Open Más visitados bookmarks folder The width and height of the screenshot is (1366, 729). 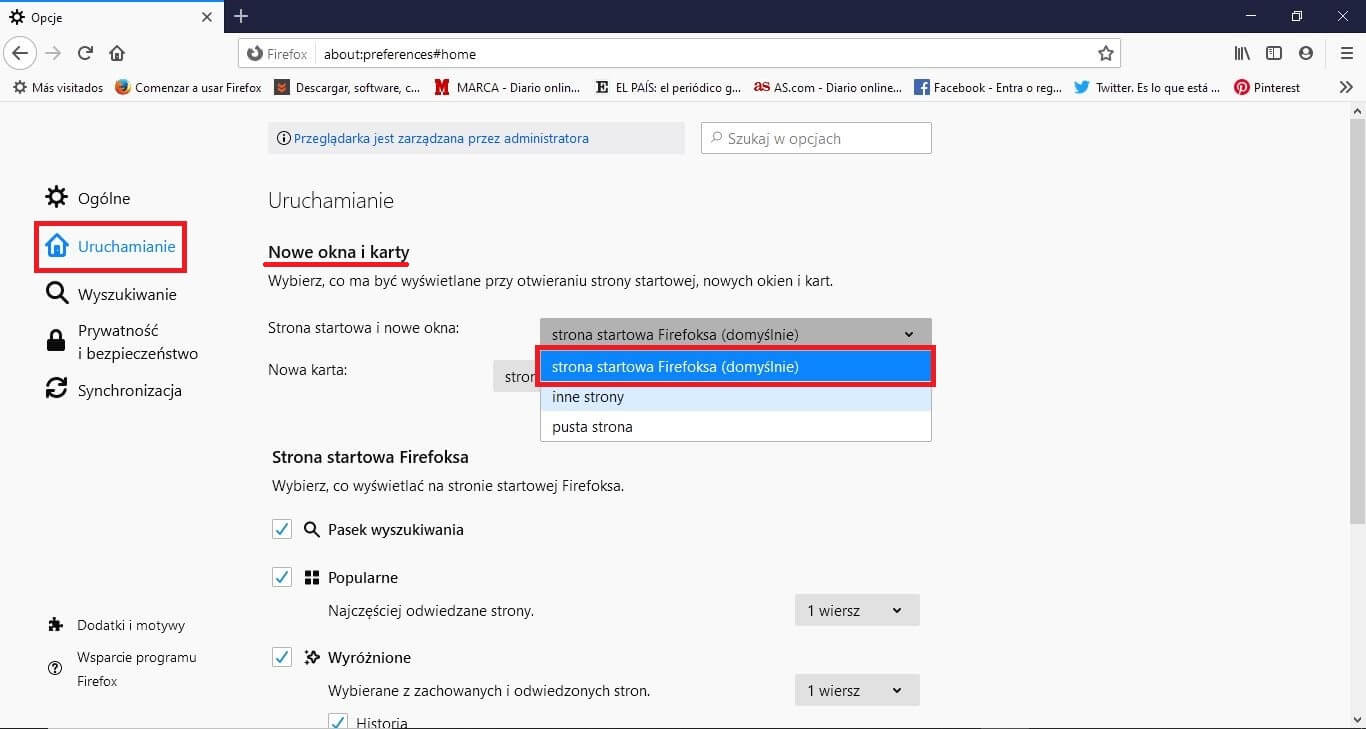click(58, 87)
